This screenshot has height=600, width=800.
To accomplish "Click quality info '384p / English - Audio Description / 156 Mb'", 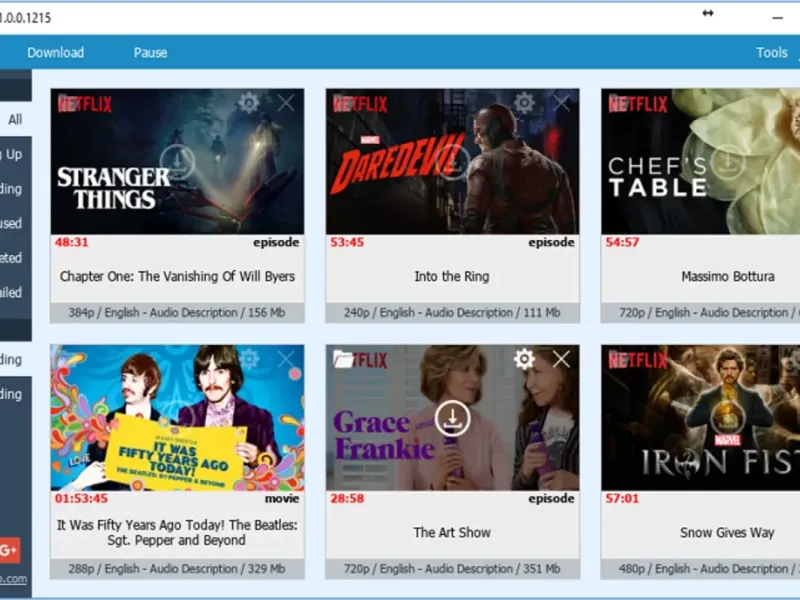I will pyautogui.click(x=177, y=312).
